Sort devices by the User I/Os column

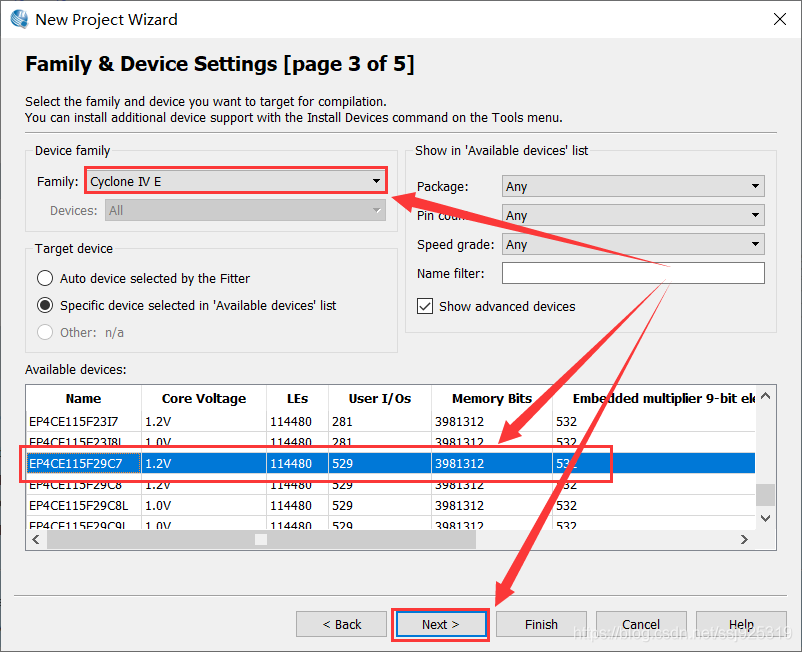point(380,398)
